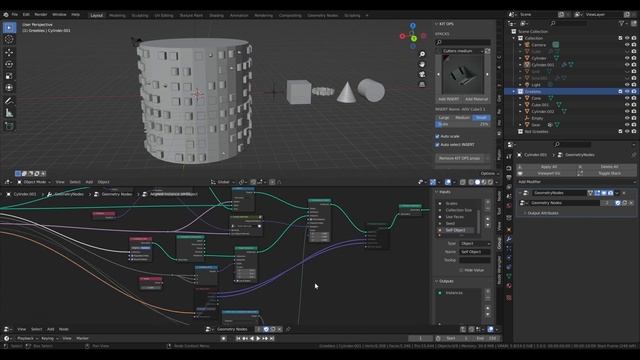Select solid viewport shading icon
Image resolution: width=640 pixels, height=360 pixels.
(477, 182)
